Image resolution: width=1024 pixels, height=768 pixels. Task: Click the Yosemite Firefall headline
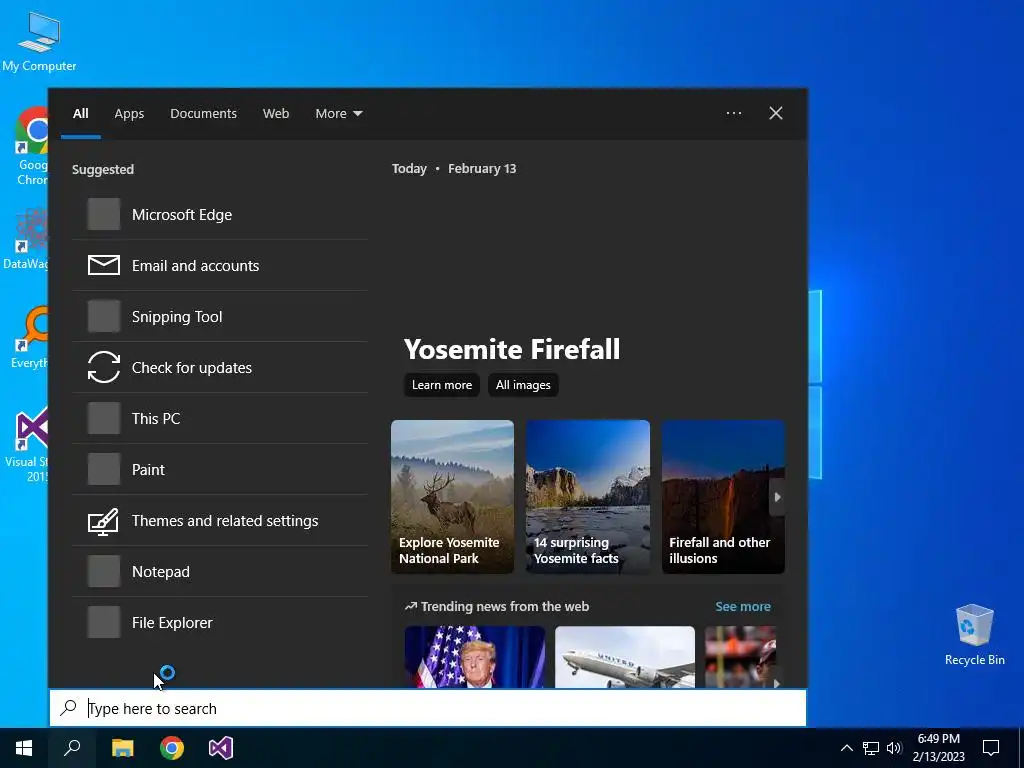click(512, 349)
